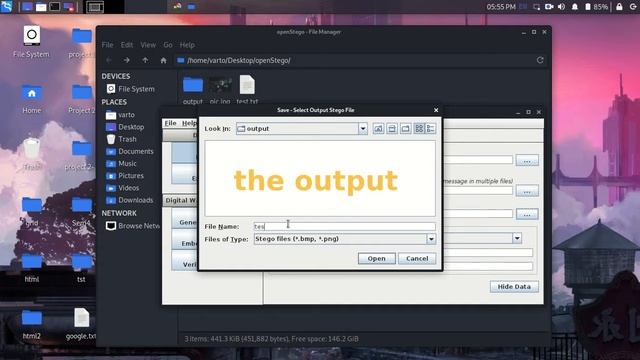Screen dimensions: 640x360
Task: Select Project 2 desktop folder
Action: click(82, 99)
